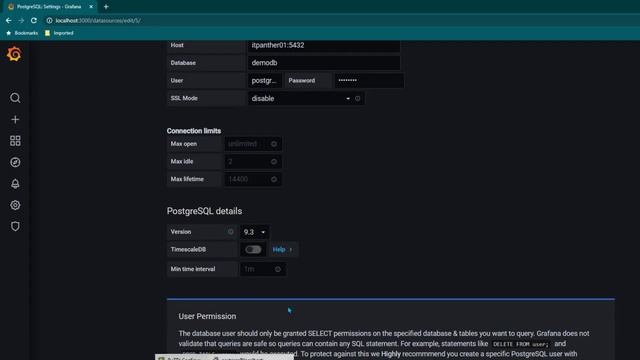Open the Create plus menu in sidebar

[15, 120]
